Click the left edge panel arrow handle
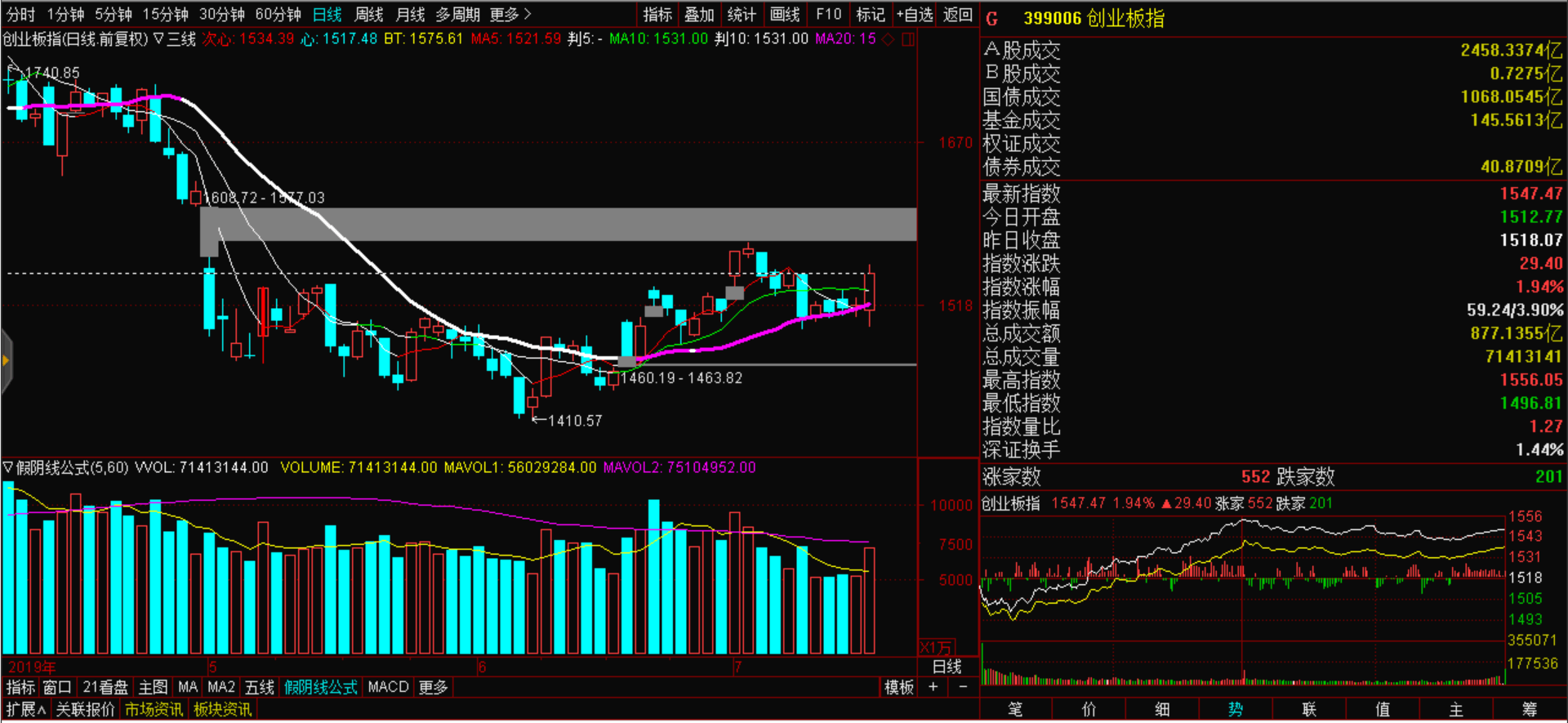This screenshot has width=1568, height=723. point(6,360)
